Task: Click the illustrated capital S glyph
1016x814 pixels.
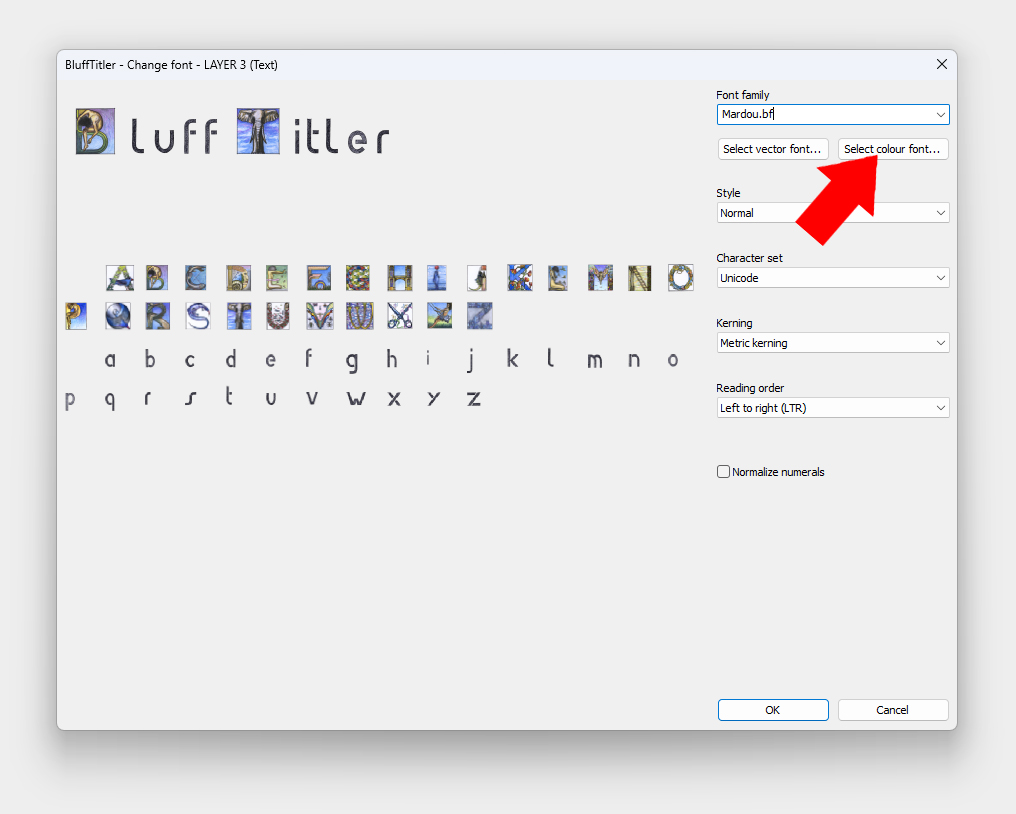Action: click(x=198, y=316)
